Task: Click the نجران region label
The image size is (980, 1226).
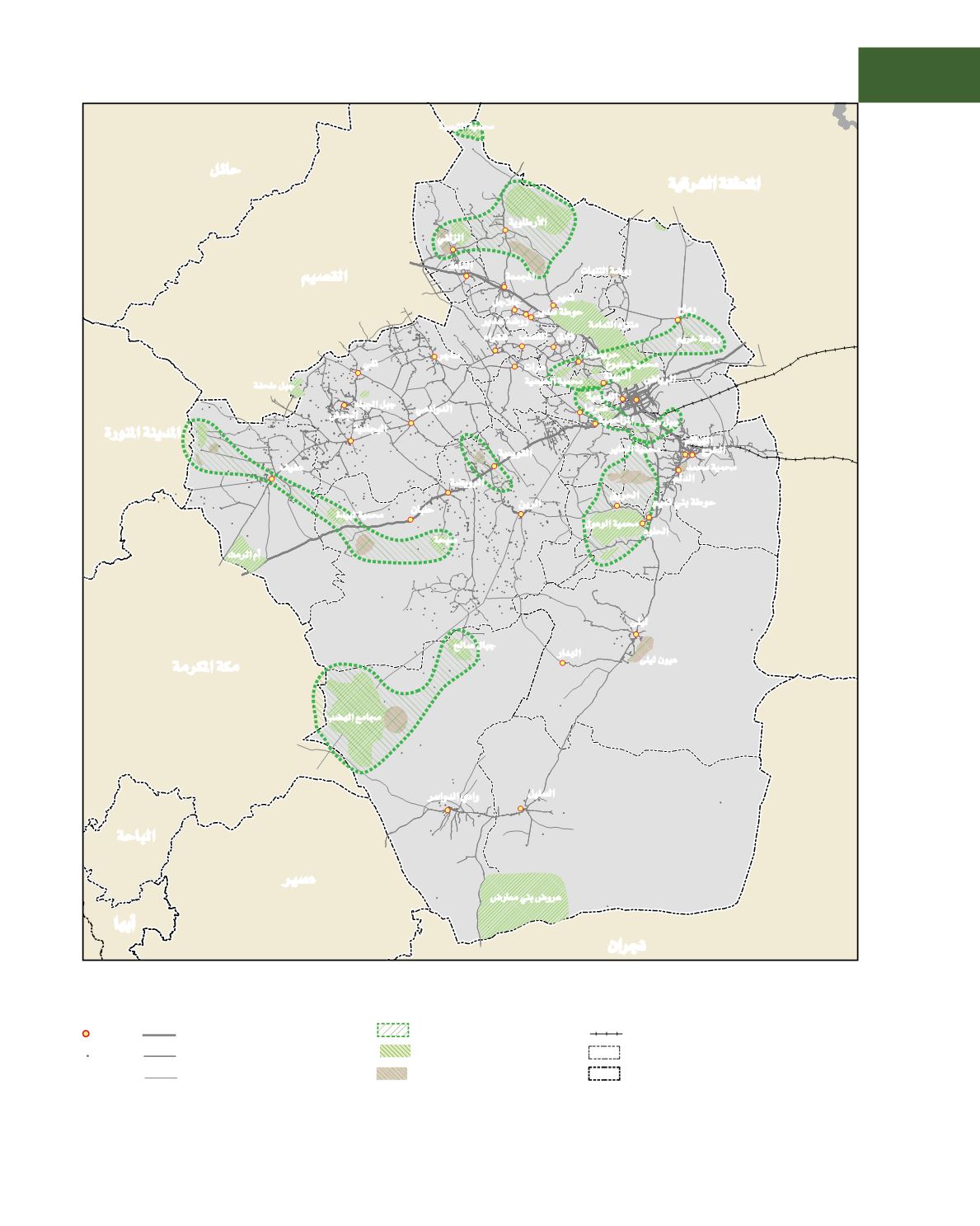Action: click(626, 946)
